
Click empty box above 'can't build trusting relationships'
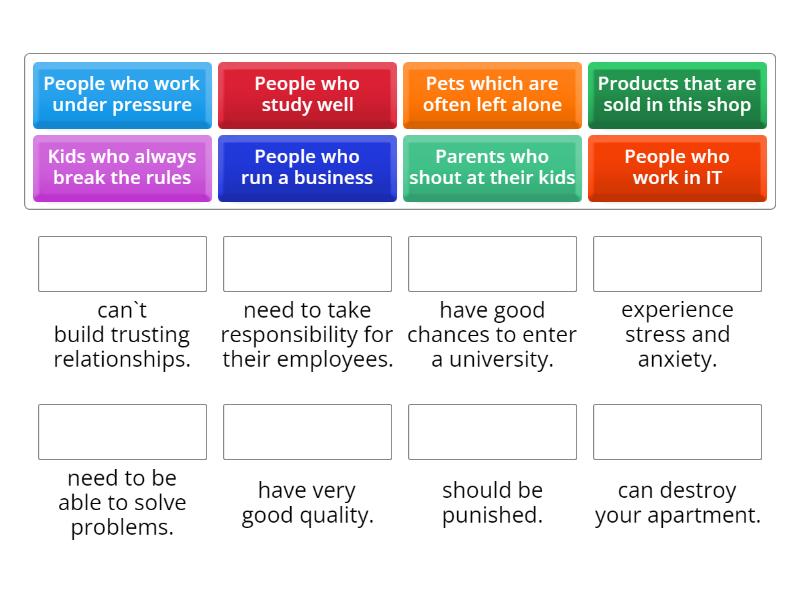[122, 264]
